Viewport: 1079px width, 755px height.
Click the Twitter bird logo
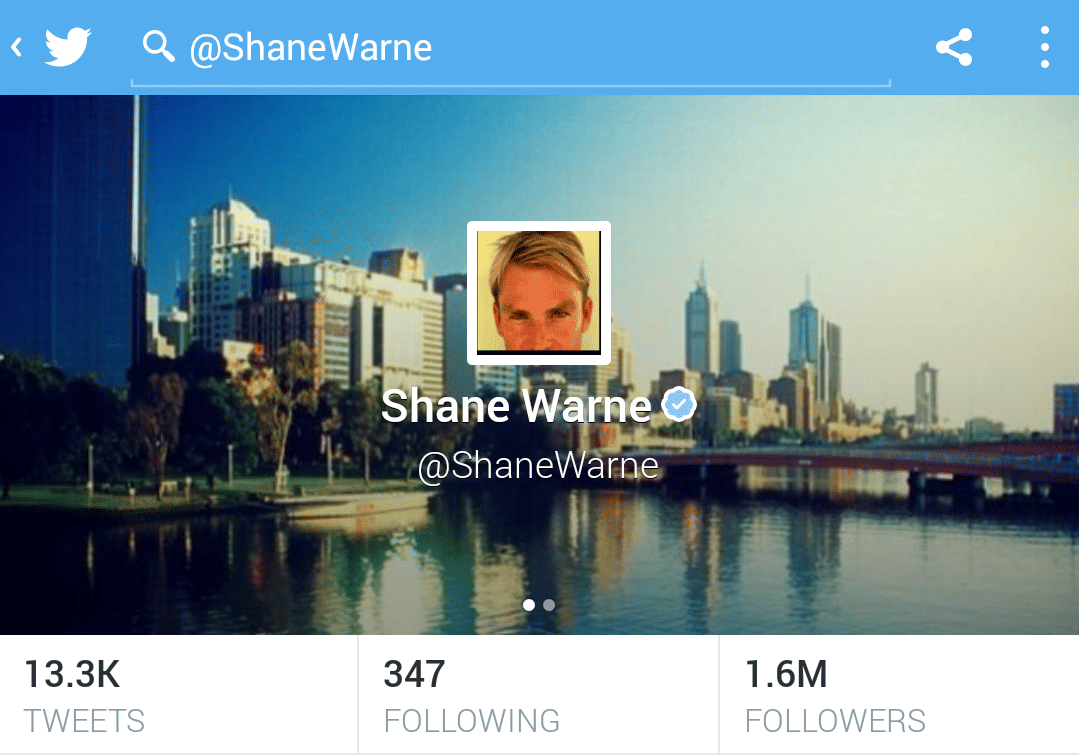click(67, 47)
